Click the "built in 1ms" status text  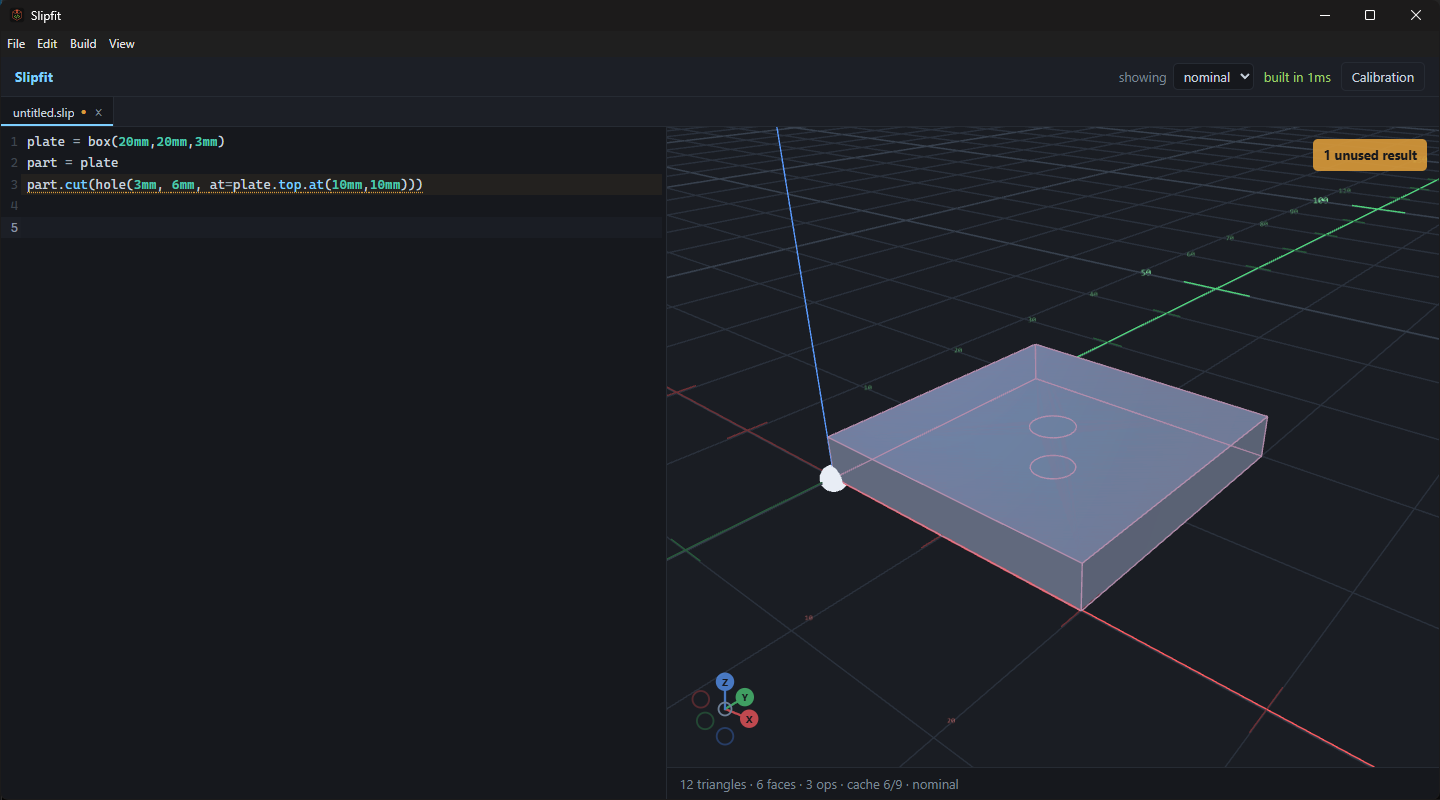click(x=1297, y=77)
